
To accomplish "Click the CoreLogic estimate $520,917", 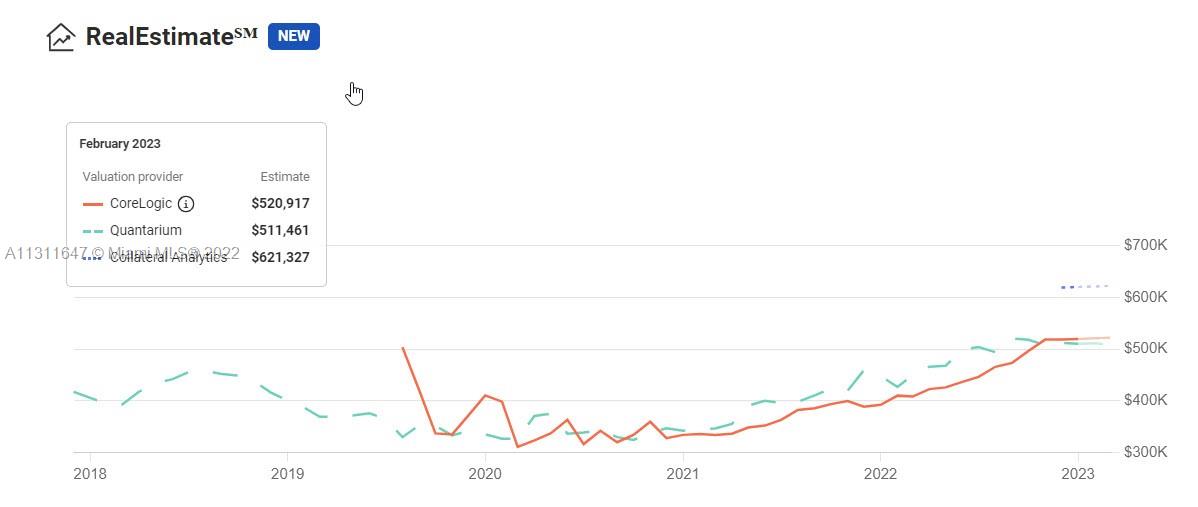I will (x=280, y=204).
